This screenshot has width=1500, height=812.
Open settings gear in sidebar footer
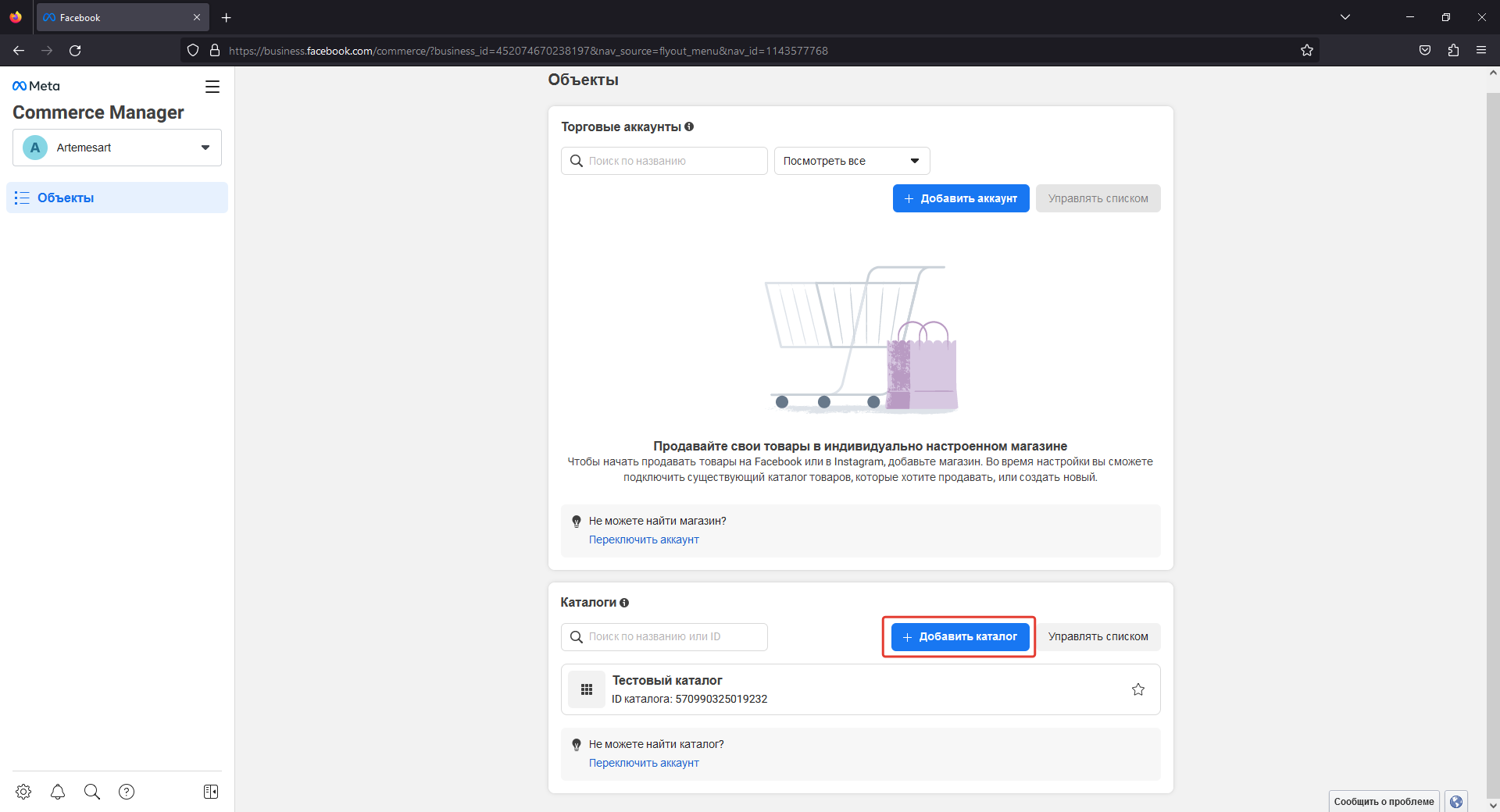click(23, 792)
